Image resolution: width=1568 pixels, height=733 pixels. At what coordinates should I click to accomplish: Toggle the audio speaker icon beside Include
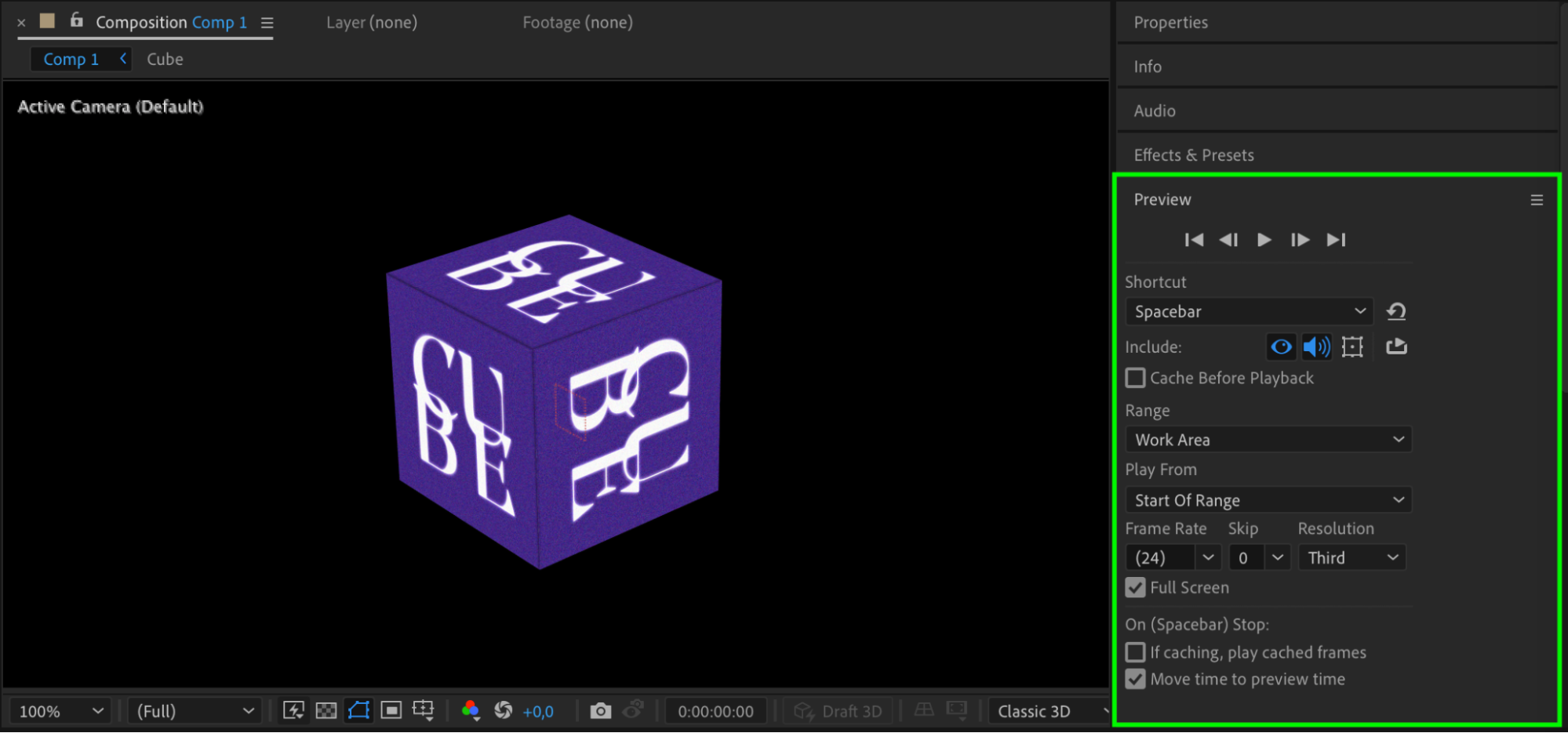click(1316, 347)
